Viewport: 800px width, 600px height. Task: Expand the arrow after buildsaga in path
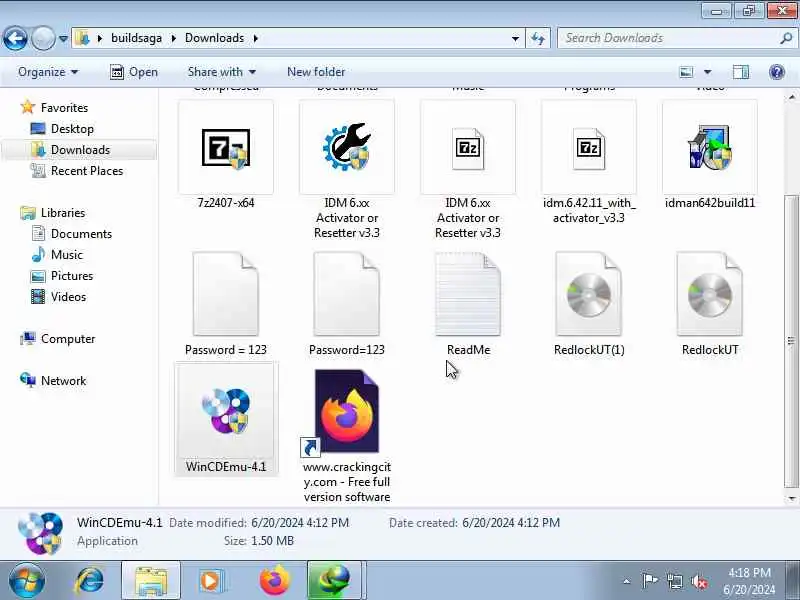[x=173, y=38]
